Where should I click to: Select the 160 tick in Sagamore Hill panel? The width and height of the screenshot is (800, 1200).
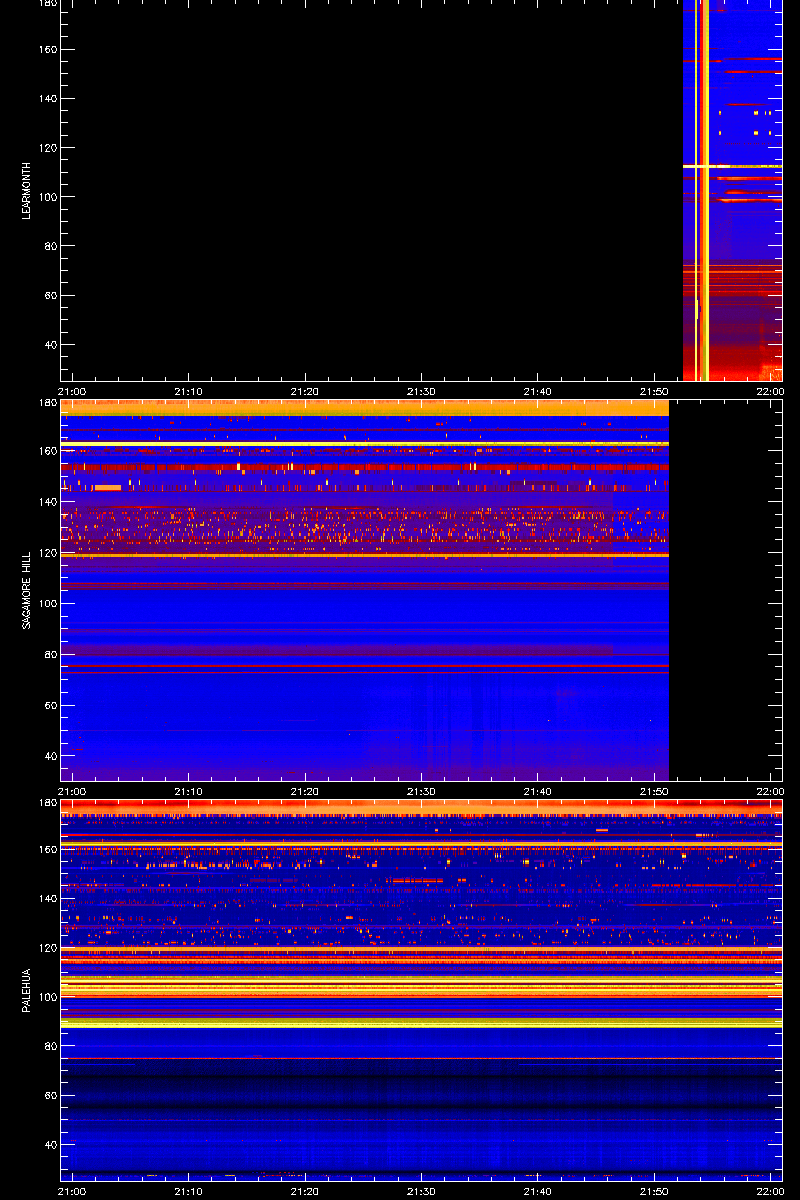point(49,451)
